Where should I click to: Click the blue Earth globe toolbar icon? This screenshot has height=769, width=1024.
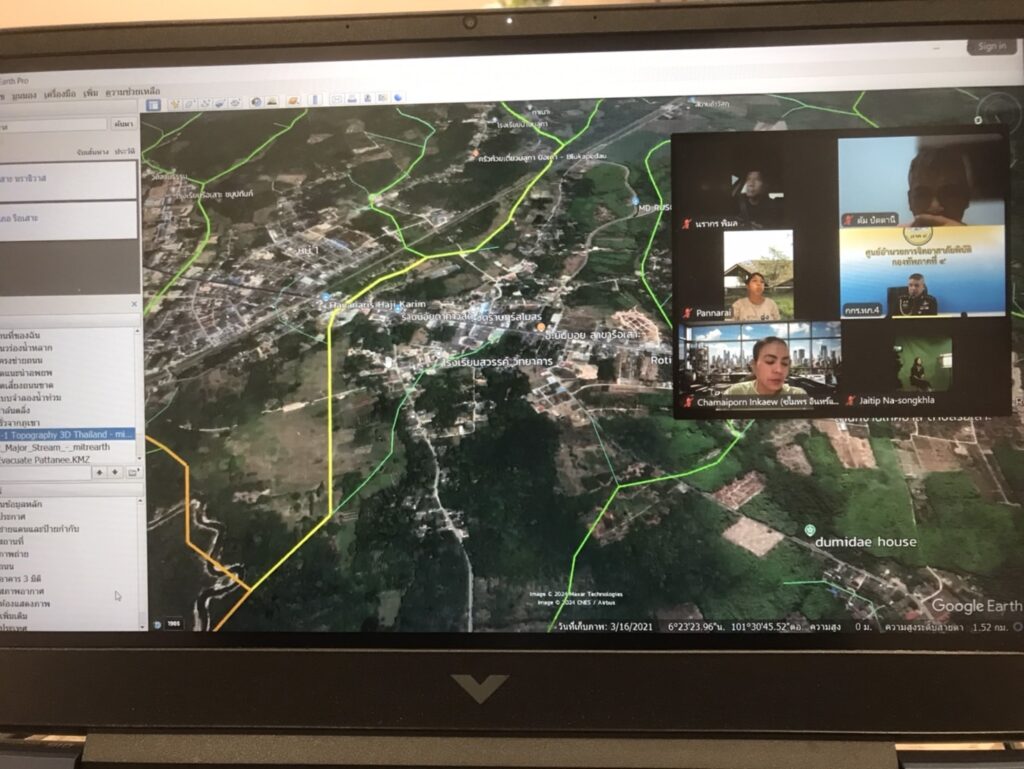pyautogui.click(x=398, y=98)
